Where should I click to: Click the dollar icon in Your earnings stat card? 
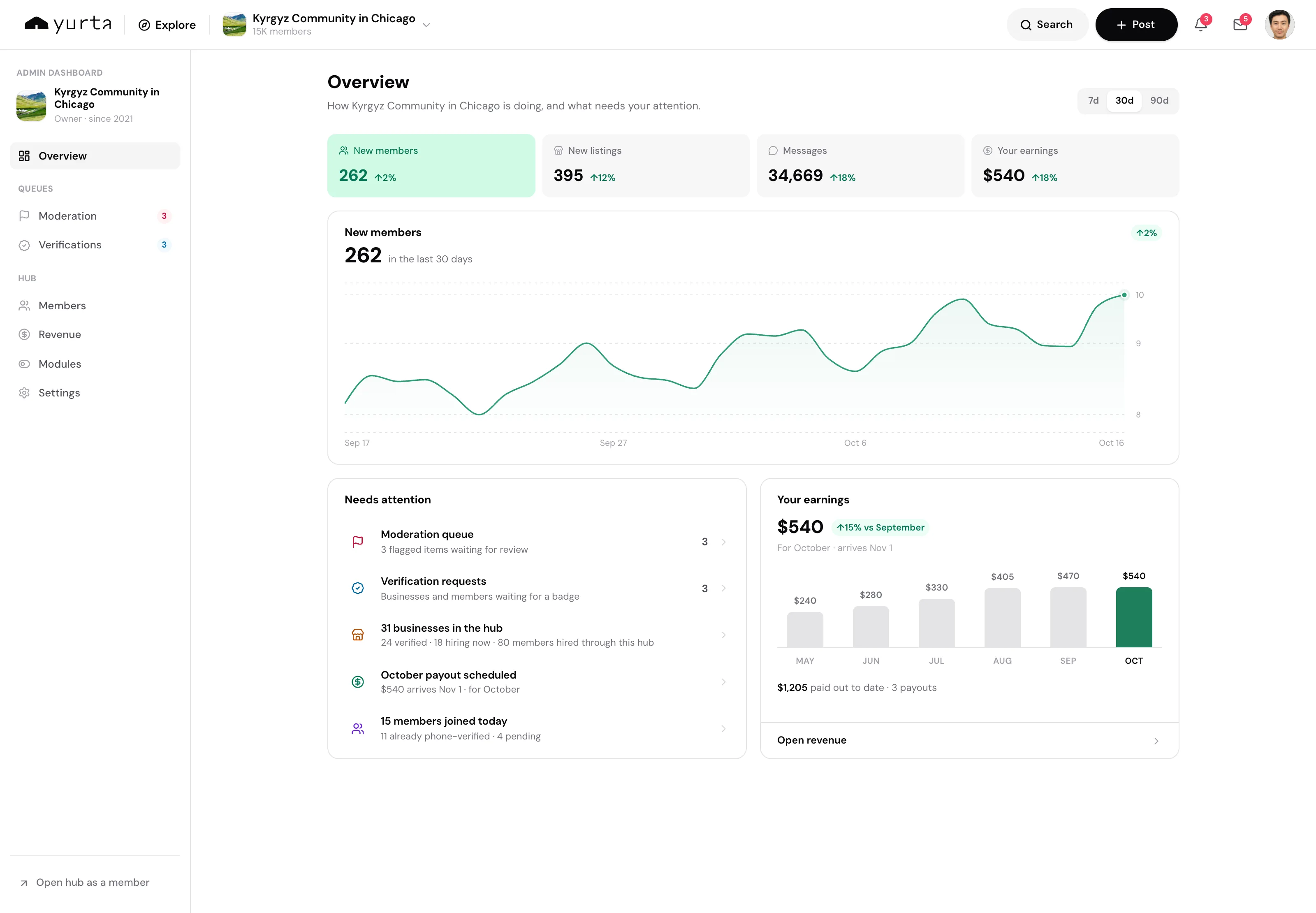click(988, 151)
